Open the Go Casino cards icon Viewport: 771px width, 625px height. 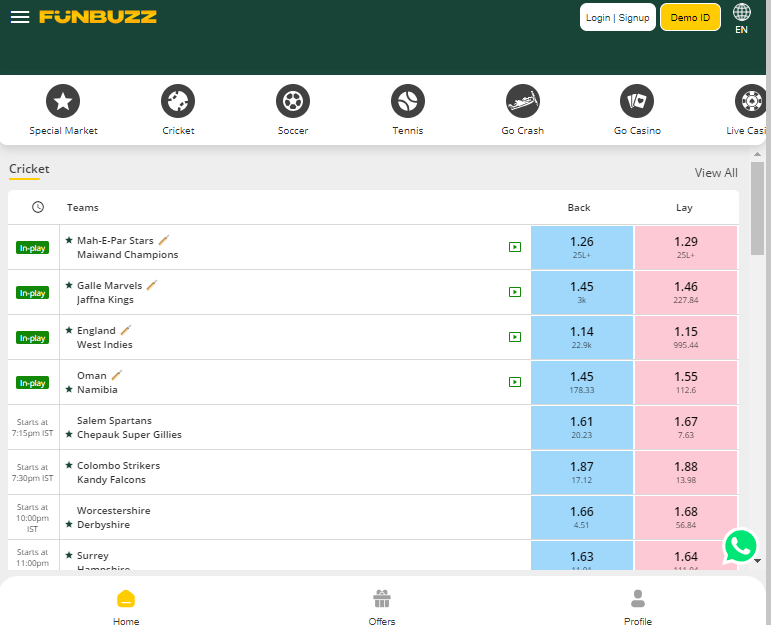point(637,101)
